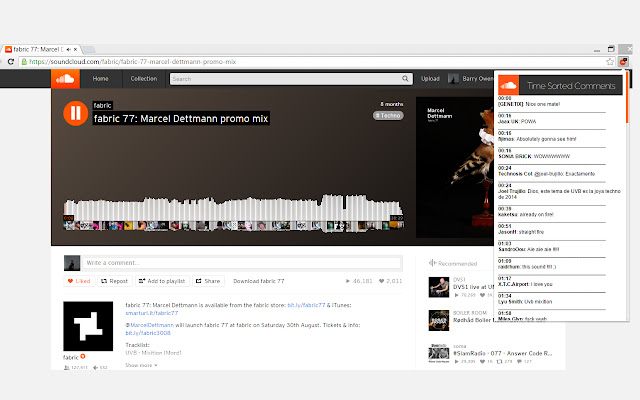Expand description with Show more
Image resolution: width=640 pixels, height=400 pixels.
pyautogui.click(x=141, y=365)
